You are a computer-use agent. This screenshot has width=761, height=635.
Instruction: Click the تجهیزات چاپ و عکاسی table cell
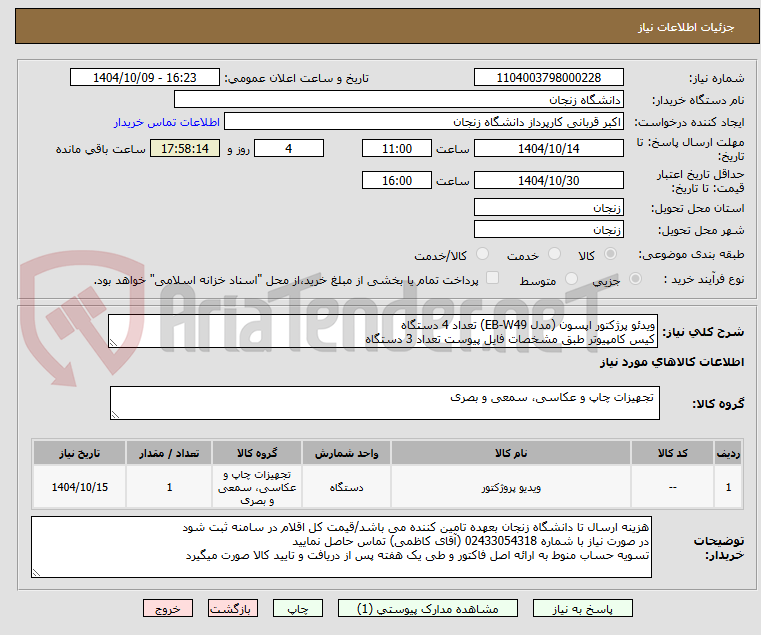pyautogui.click(x=257, y=487)
